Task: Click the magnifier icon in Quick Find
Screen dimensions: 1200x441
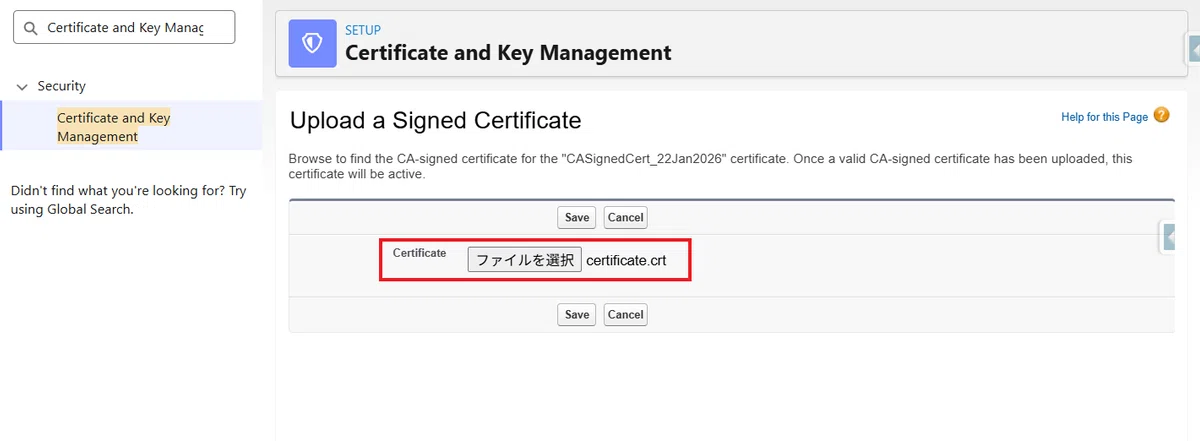Action: coord(30,28)
